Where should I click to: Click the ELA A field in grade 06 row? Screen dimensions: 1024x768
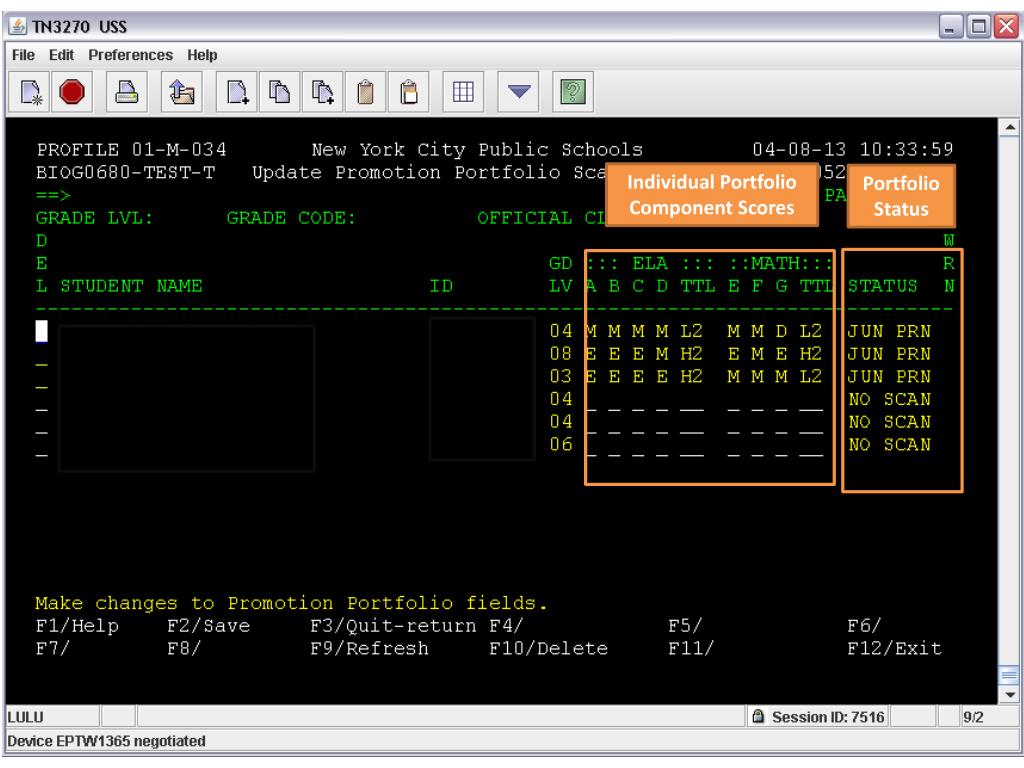tap(591, 445)
